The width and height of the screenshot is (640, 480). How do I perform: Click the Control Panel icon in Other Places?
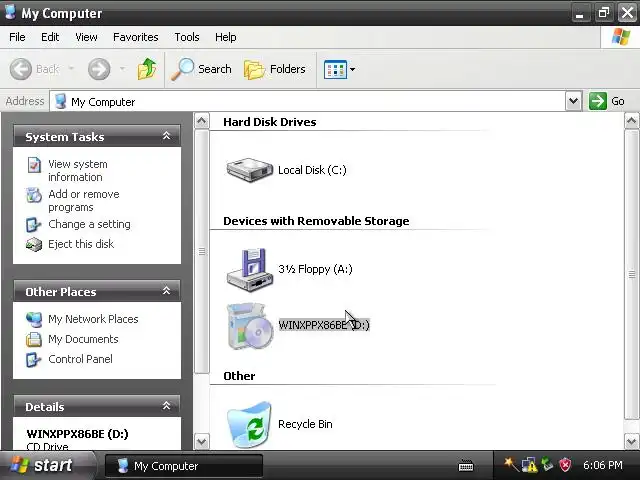pyautogui.click(x=33, y=360)
